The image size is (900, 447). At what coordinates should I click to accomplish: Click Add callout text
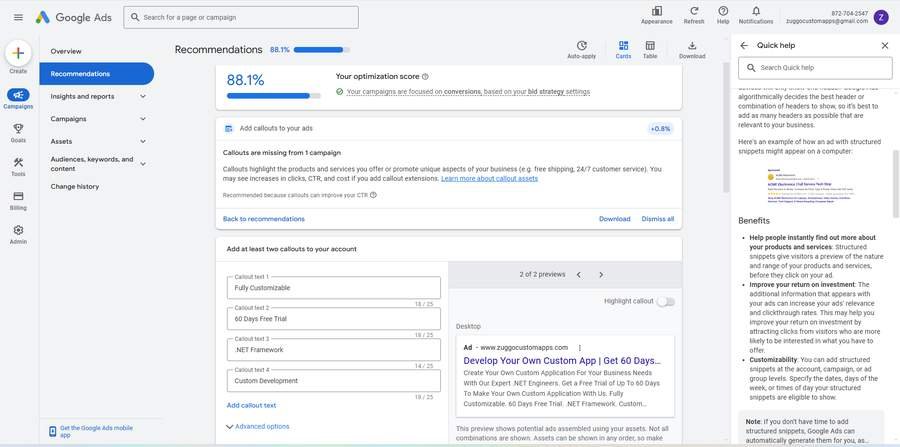click(251, 405)
